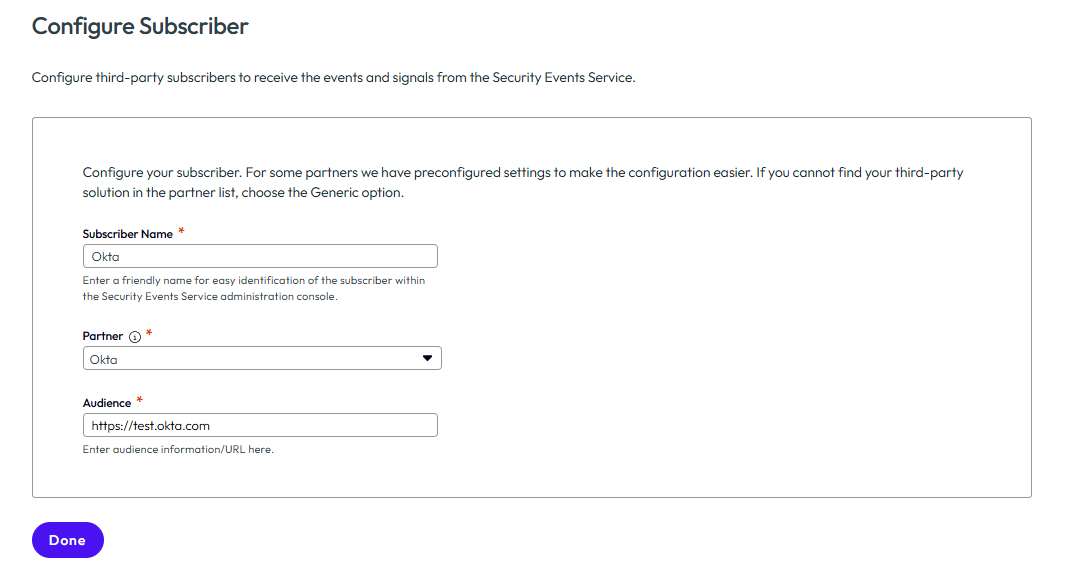Click the Configure Subscriber heading
Image resolution: width=1067 pixels, height=571 pixels.
point(140,26)
